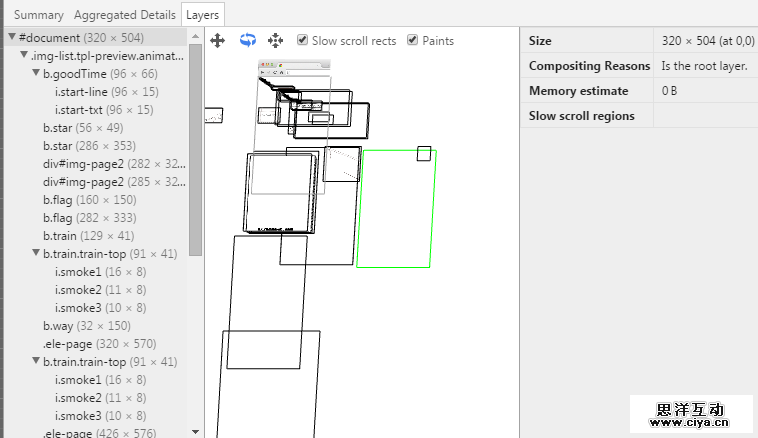Switch to the Summary tab
This screenshot has height=438, width=758.
tap(38, 15)
